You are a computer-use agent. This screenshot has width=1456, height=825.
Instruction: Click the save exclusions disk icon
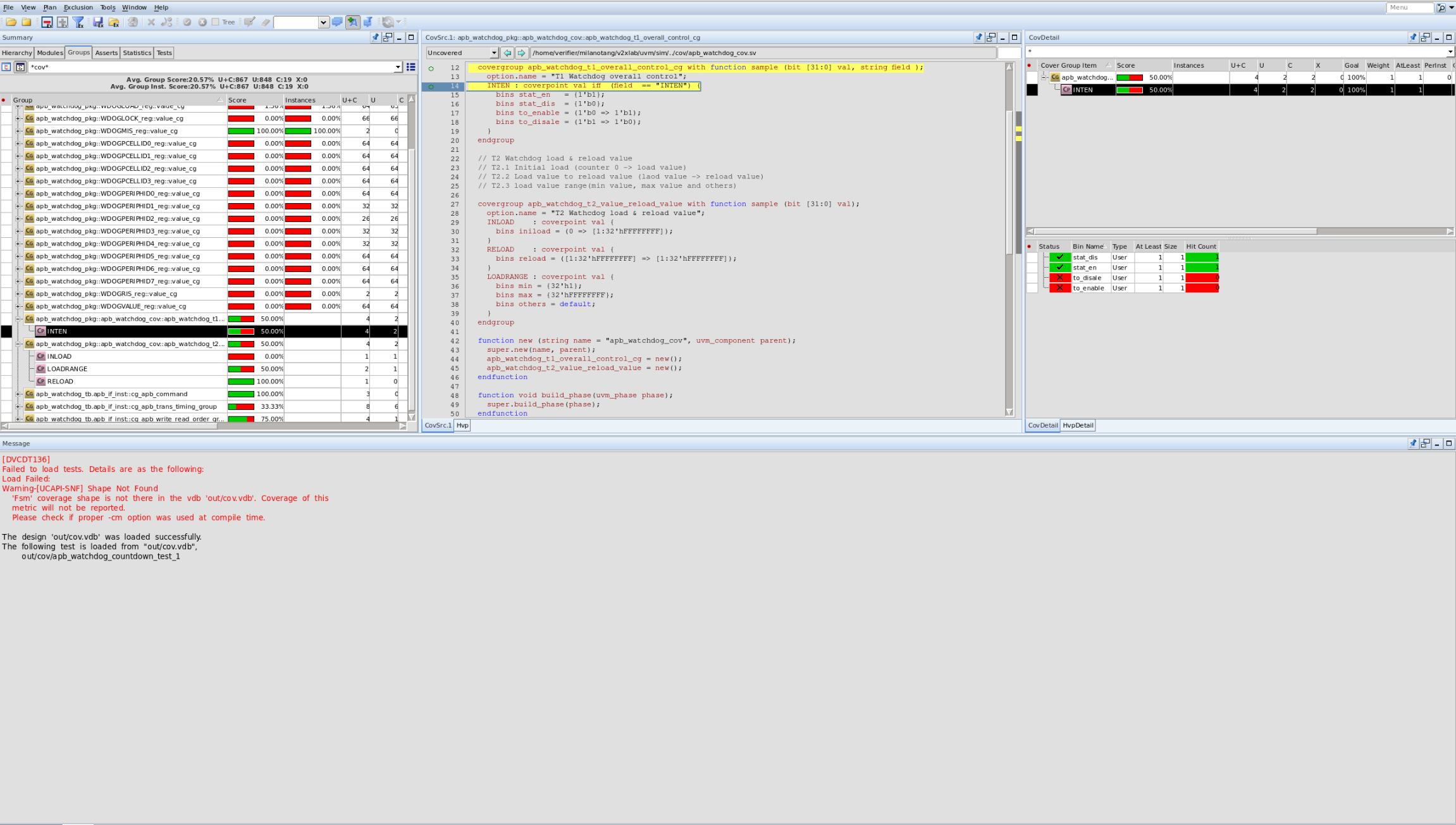(x=98, y=22)
